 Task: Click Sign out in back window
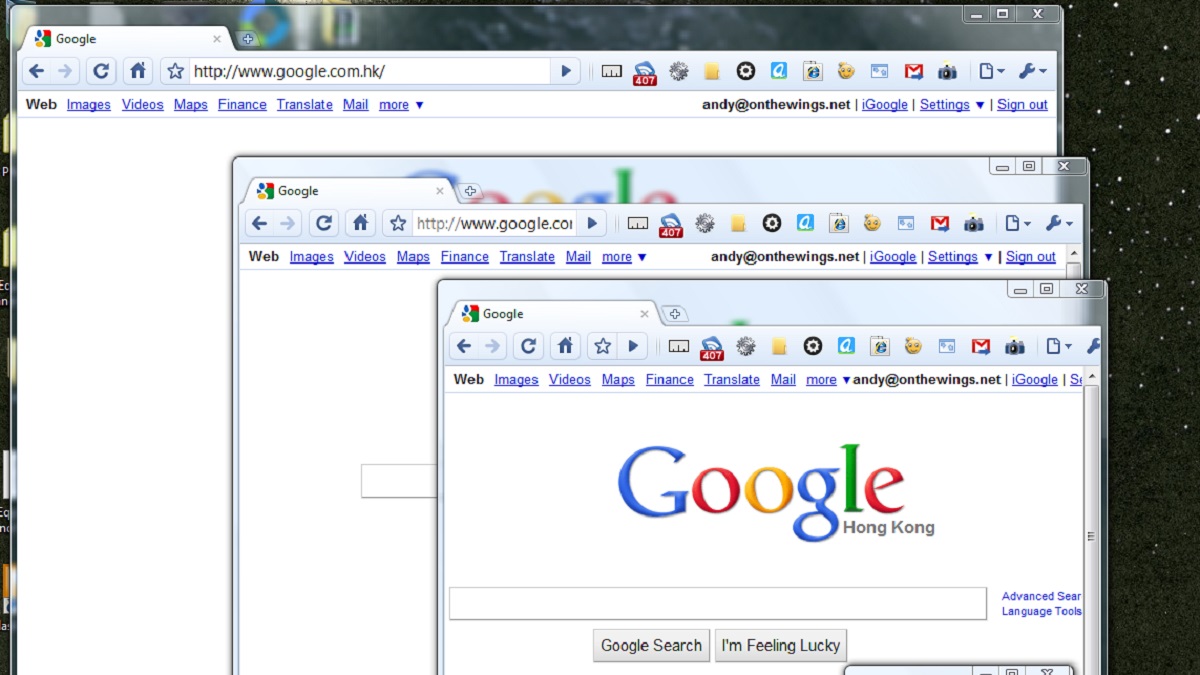coord(1022,105)
